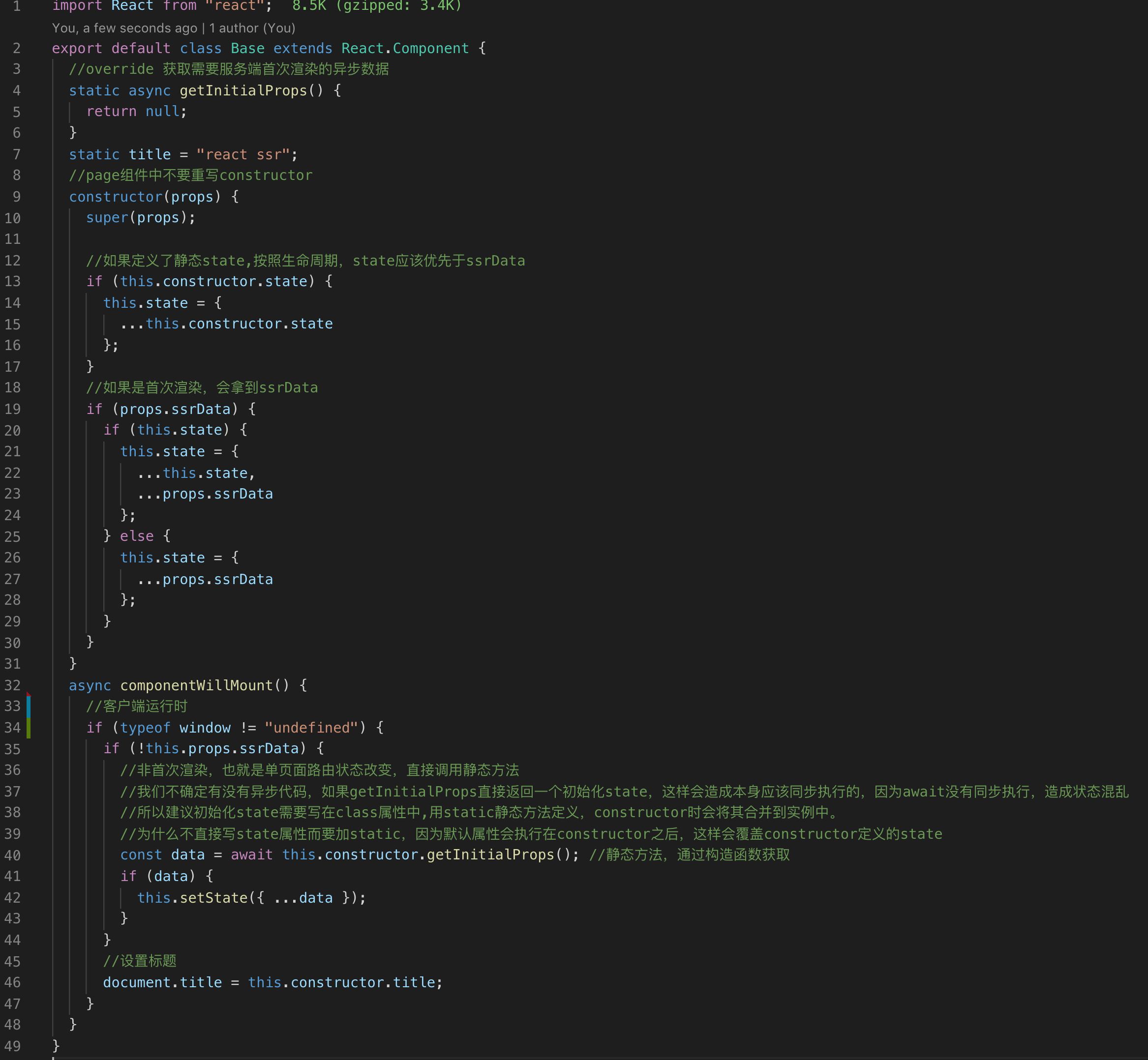Click the green added-line marker beside line 34
The width and height of the screenshot is (1148, 1060).
click(x=29, y=727)
